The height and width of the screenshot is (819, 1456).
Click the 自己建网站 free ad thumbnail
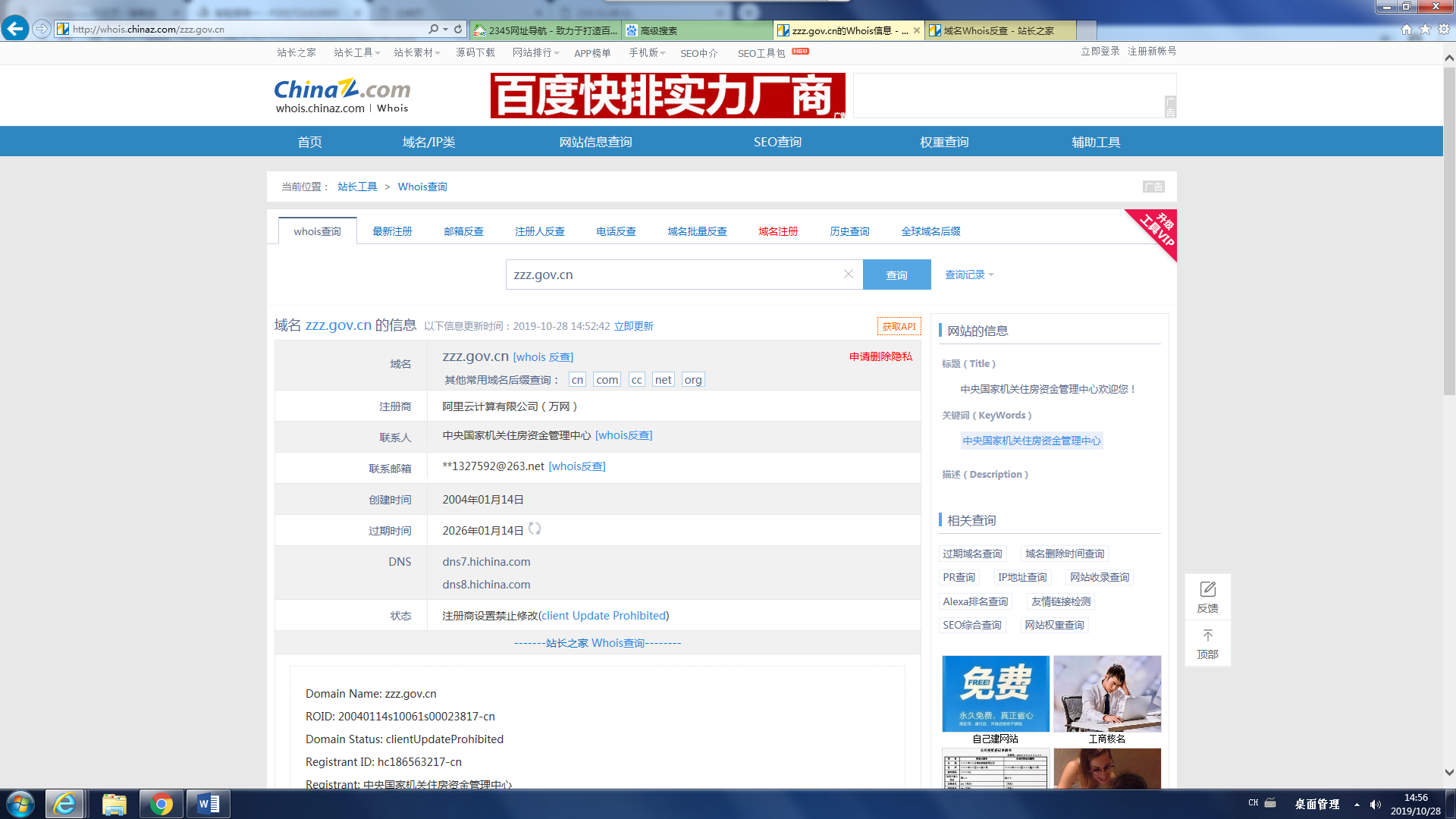click(x=995, y=694)
